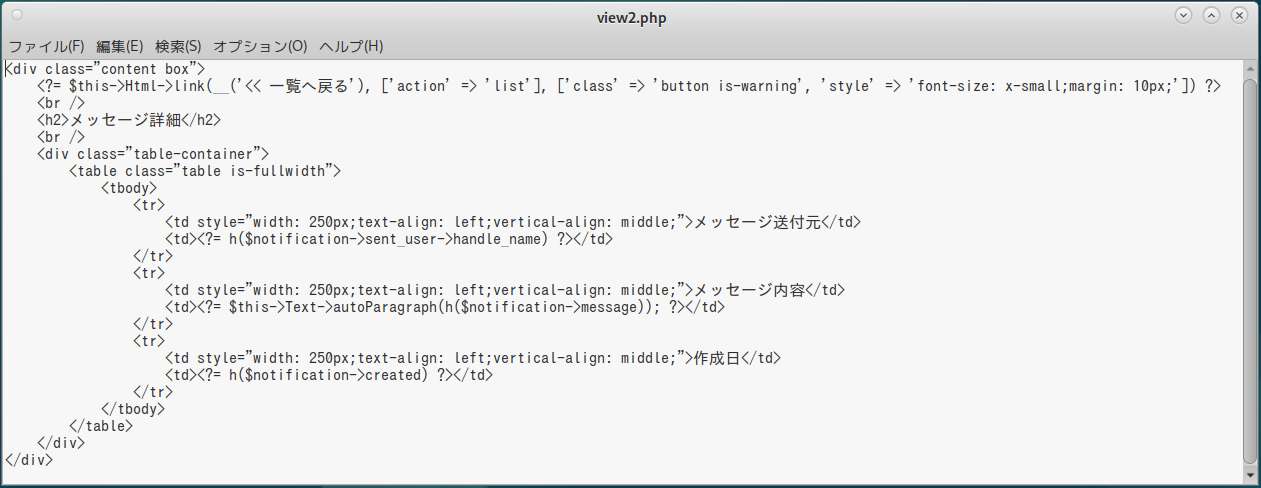Place cursor on the closing </tbody> line
The width and height of the screenshot is (1261, 488).
133,409
